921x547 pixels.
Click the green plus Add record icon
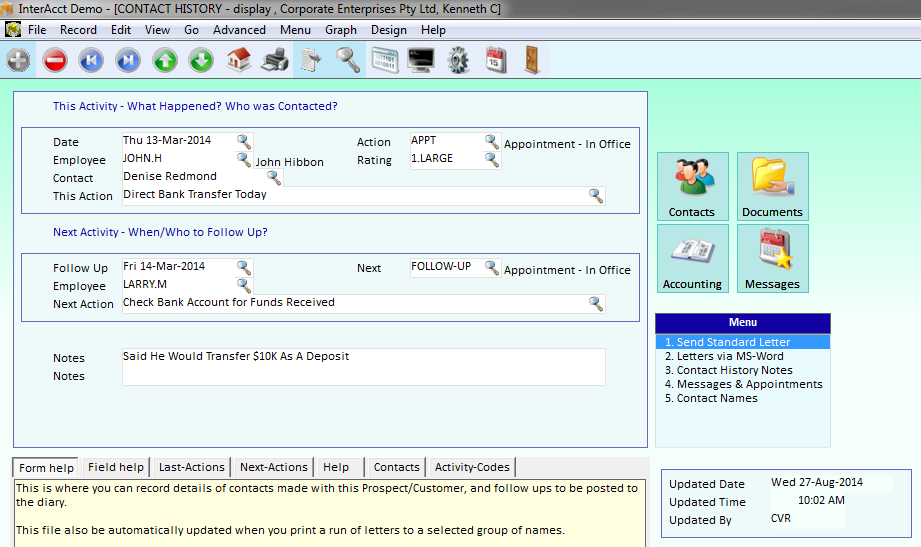click(18, 60)
